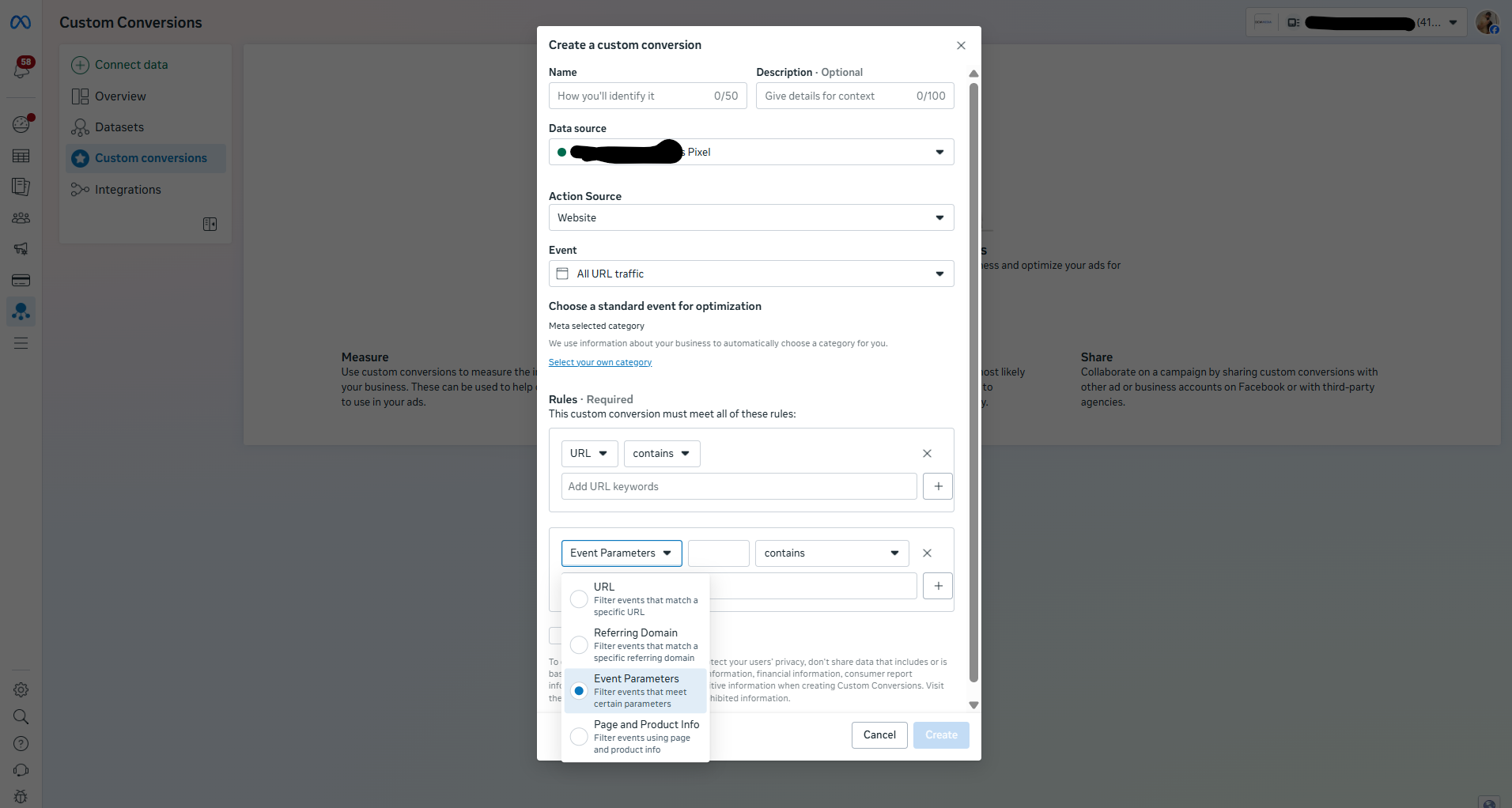Viewport: 1512px width, 808px height.
Task: Collapse the navigation panel icon
Action: click(x=210, y=225)
